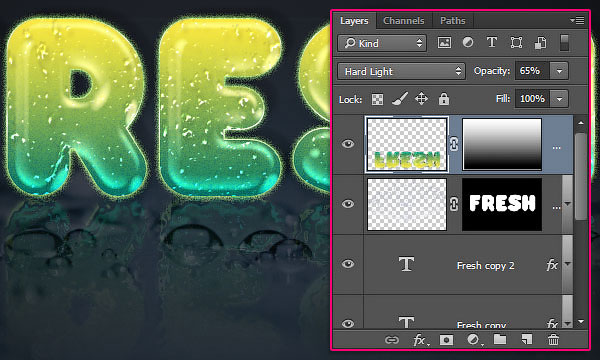Toggle lock transparent pixels
This screenshot has width=600, height=360.
[377, 99]
